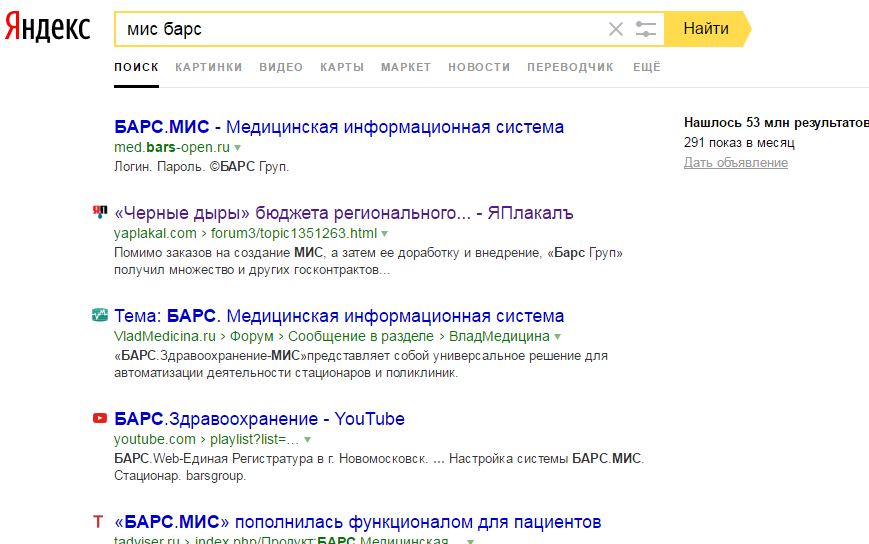Click the VladMedicina favicon
The image size is (869, 544).
tap(100, 315)
